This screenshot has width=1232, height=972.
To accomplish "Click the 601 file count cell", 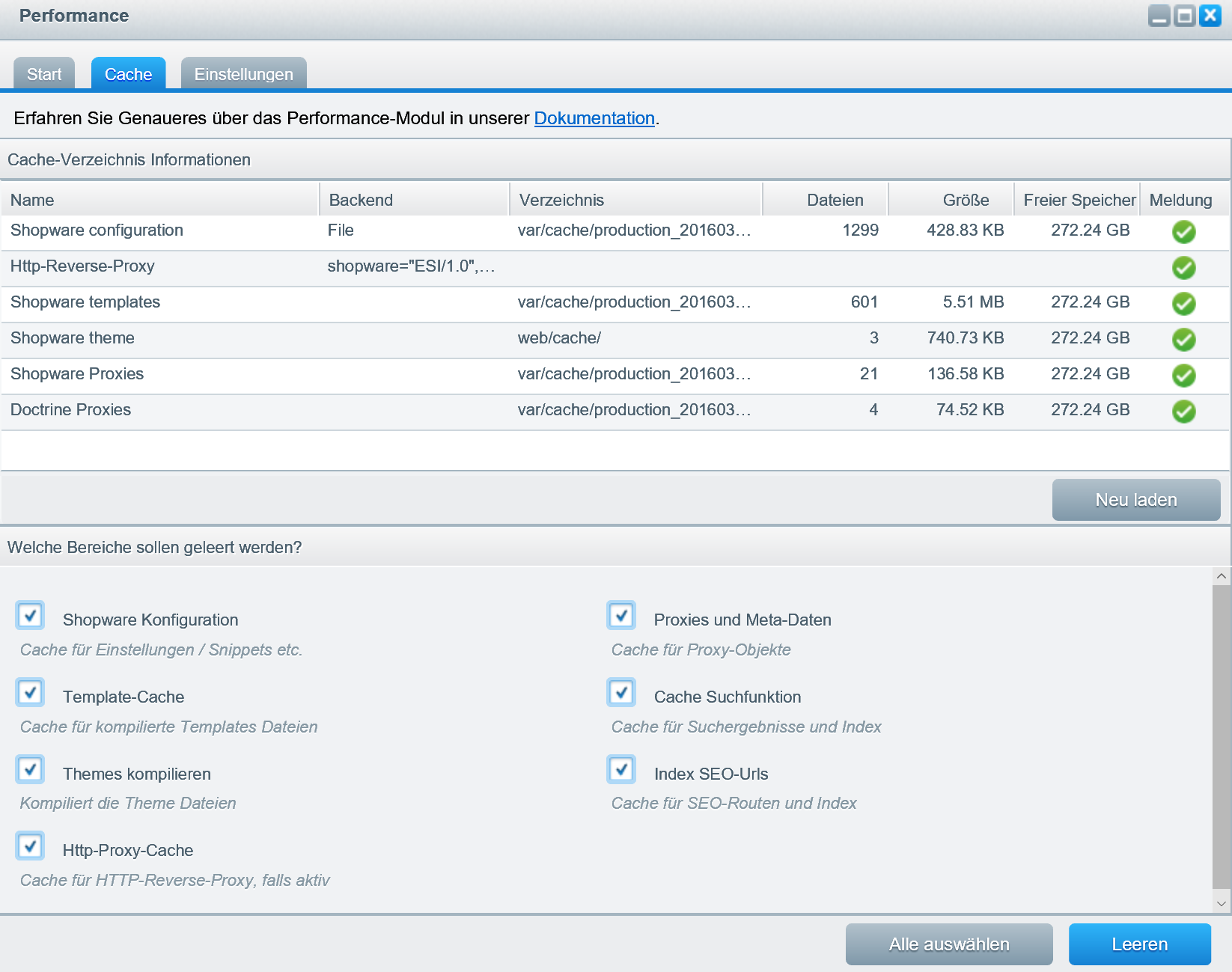I will pos(864,302).
